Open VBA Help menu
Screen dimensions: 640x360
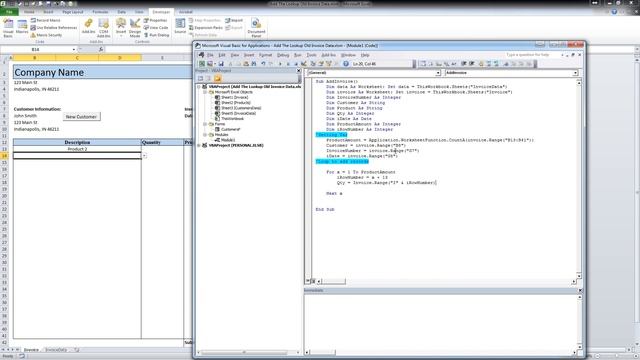tap(365, 55)
